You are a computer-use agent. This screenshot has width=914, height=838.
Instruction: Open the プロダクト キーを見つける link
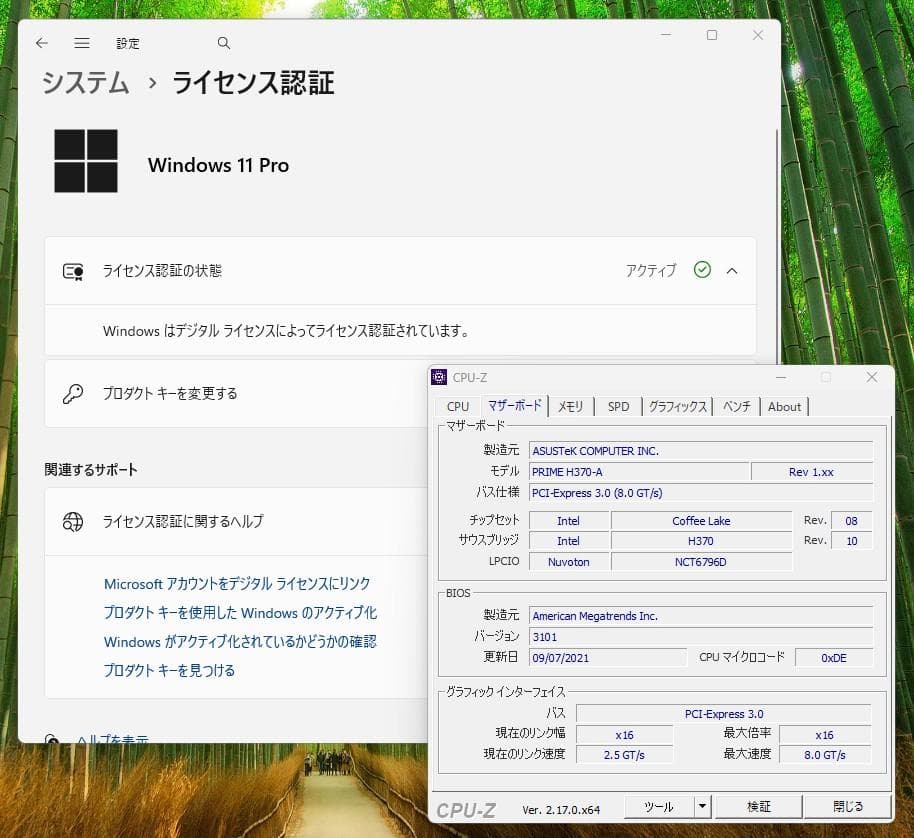(x=169, y=670)
